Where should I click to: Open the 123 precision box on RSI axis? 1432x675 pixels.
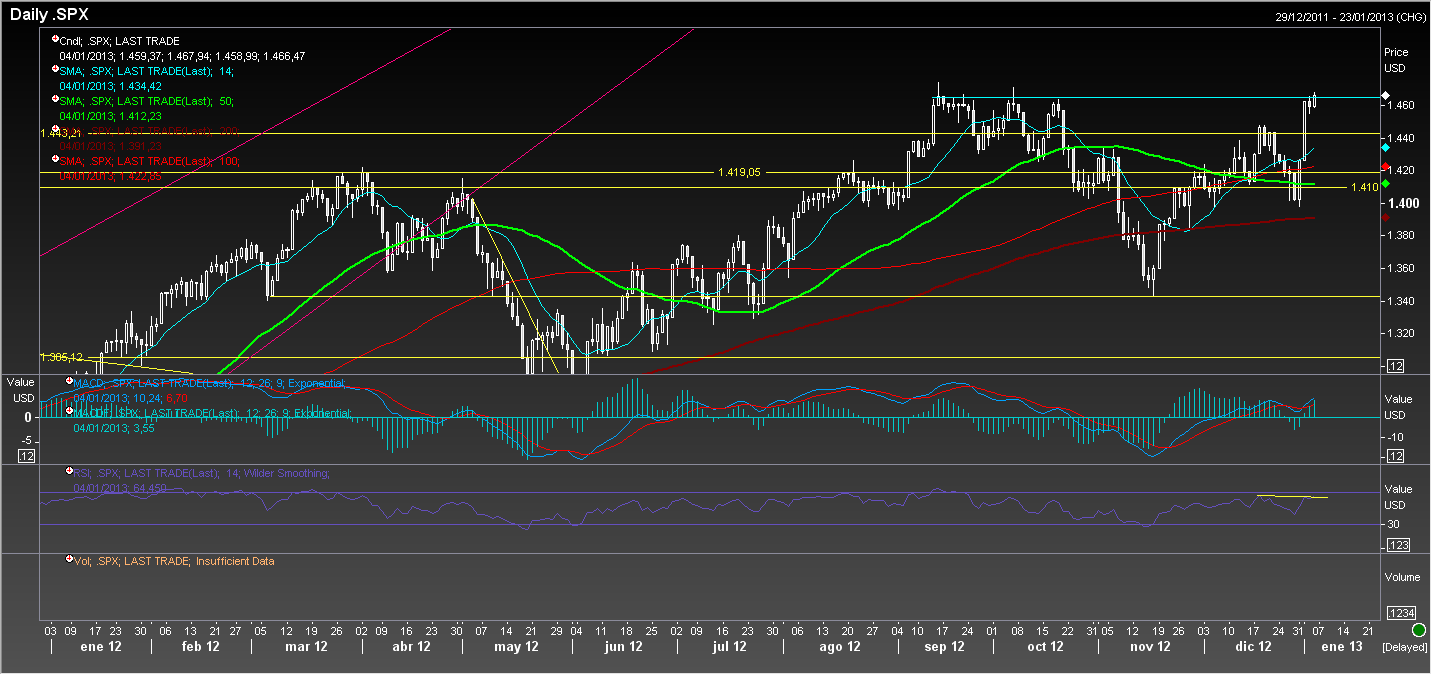1397,545
